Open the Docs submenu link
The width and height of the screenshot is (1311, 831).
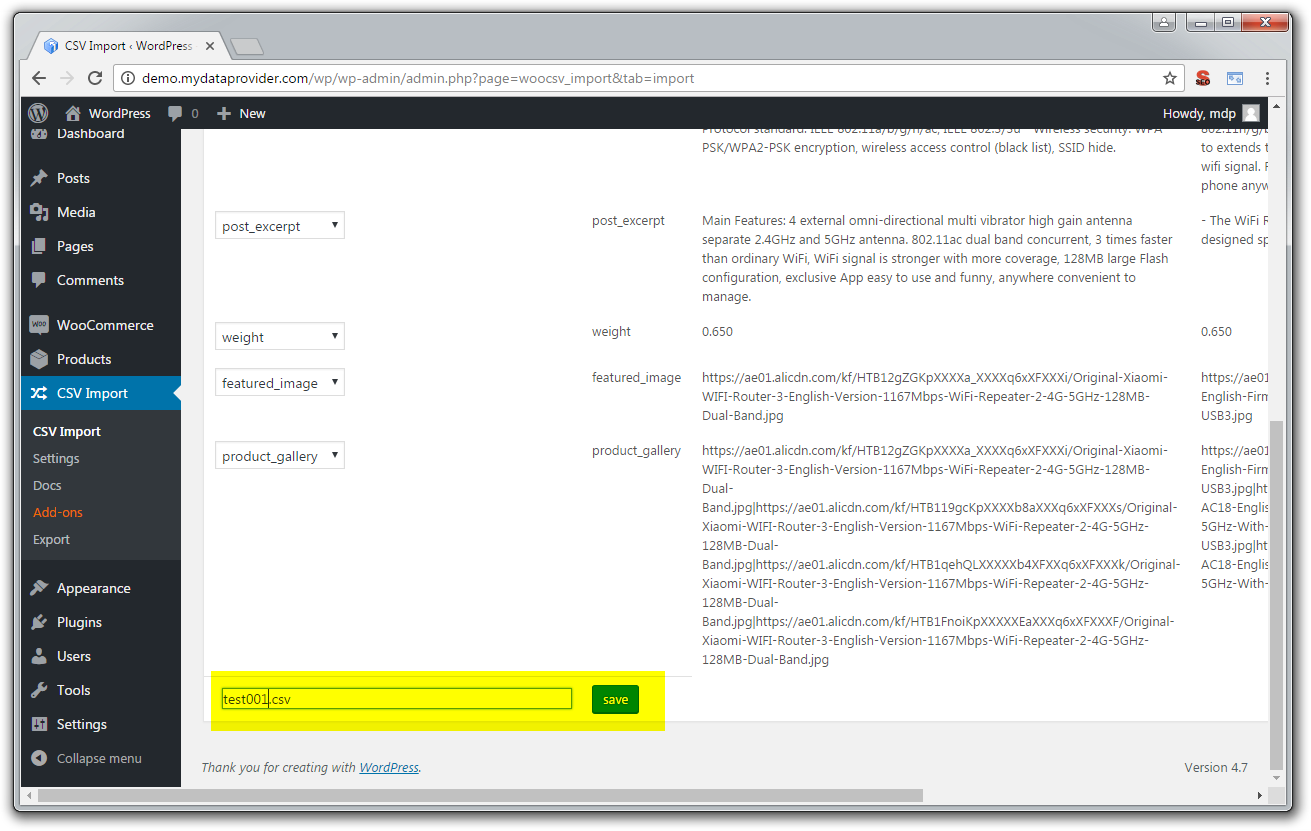pos(47,485)
